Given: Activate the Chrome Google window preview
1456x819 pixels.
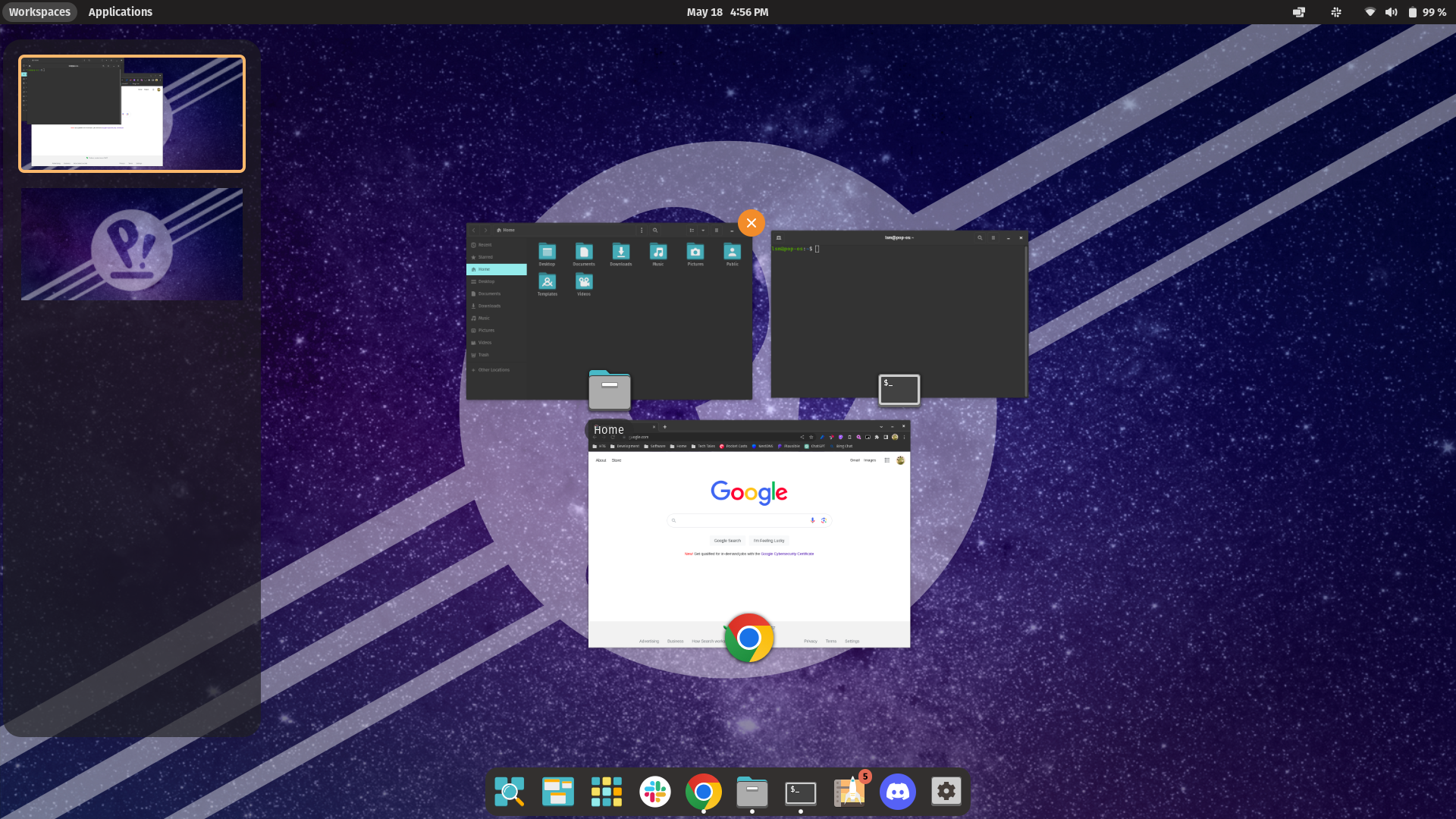Looking at the screenshot, I should click(749, 535).
